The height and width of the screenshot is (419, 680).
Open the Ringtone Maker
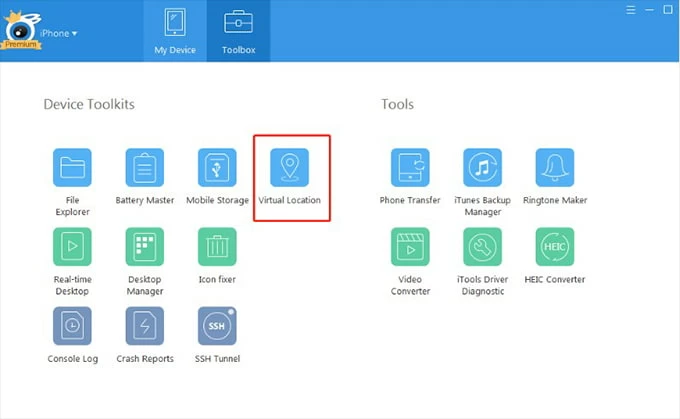click(555, 168)
